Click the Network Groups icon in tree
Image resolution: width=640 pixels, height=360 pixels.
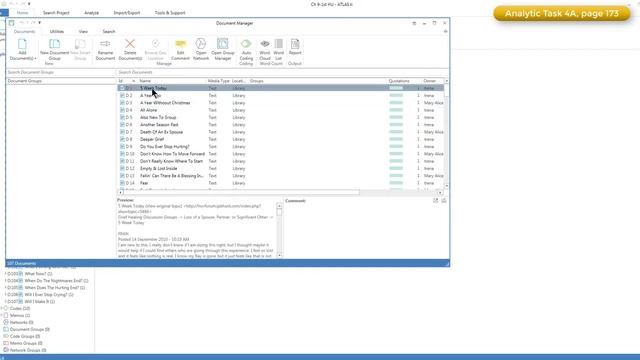click(x=6, y=350)
